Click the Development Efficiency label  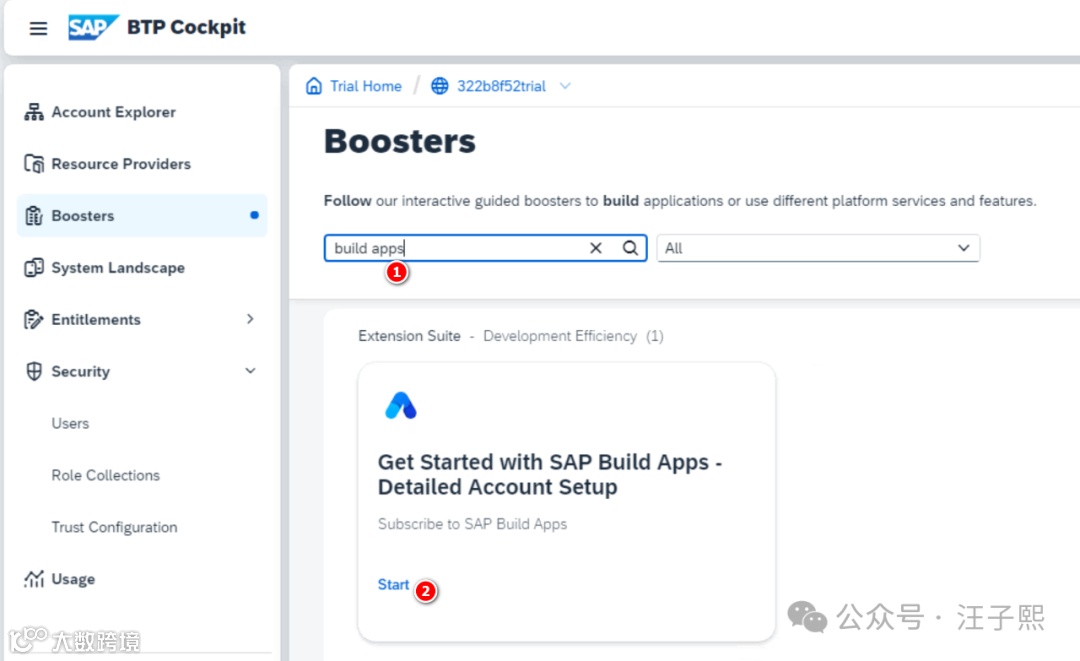(560, 336)
